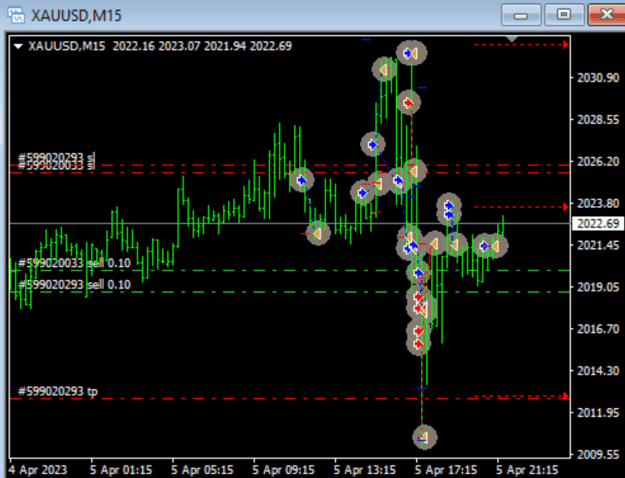Select the topmost trade marker above 2030.90
This screenshot has width=625, height=478.
tap(411, 53)
